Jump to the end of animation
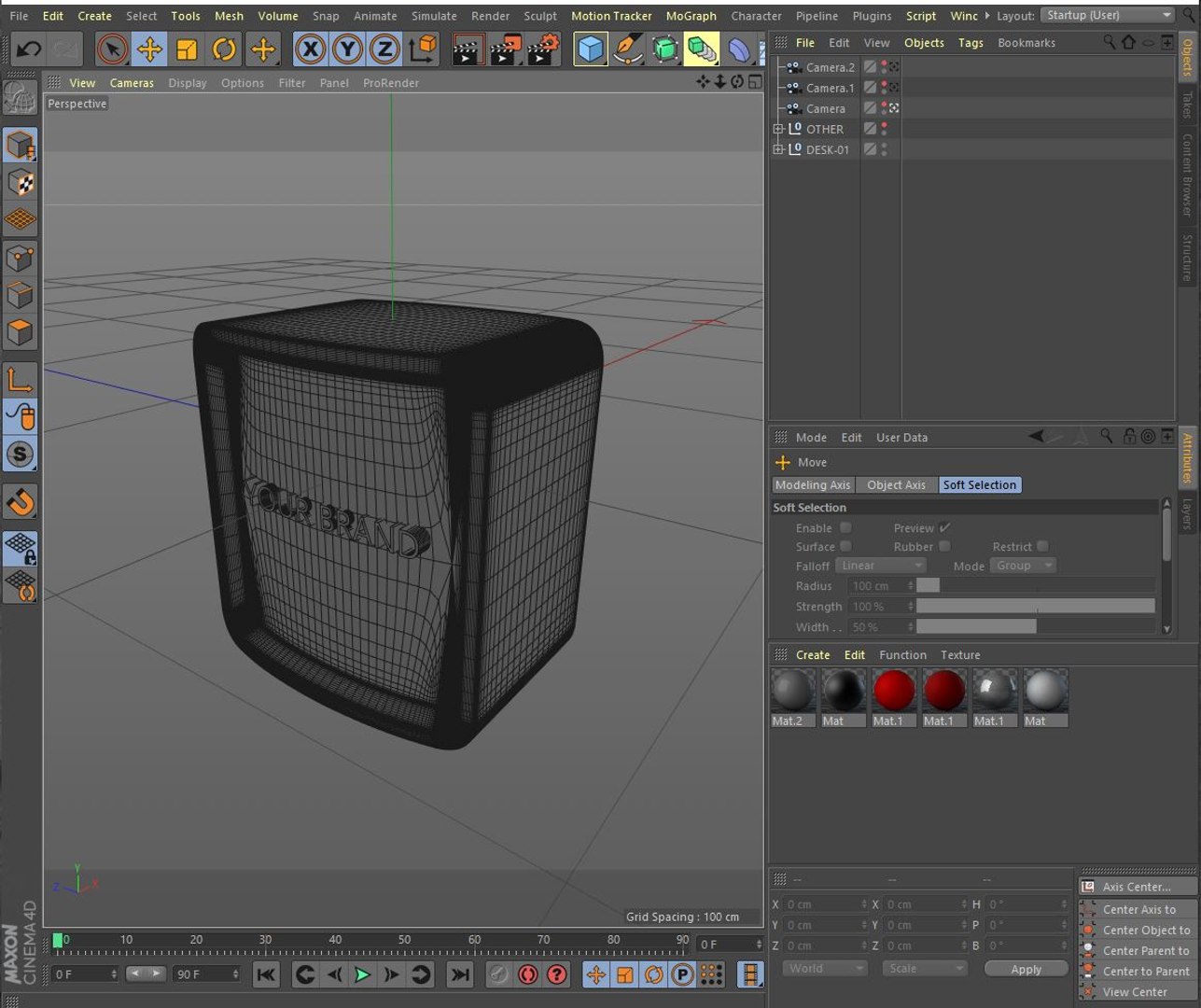 [460, 974]
